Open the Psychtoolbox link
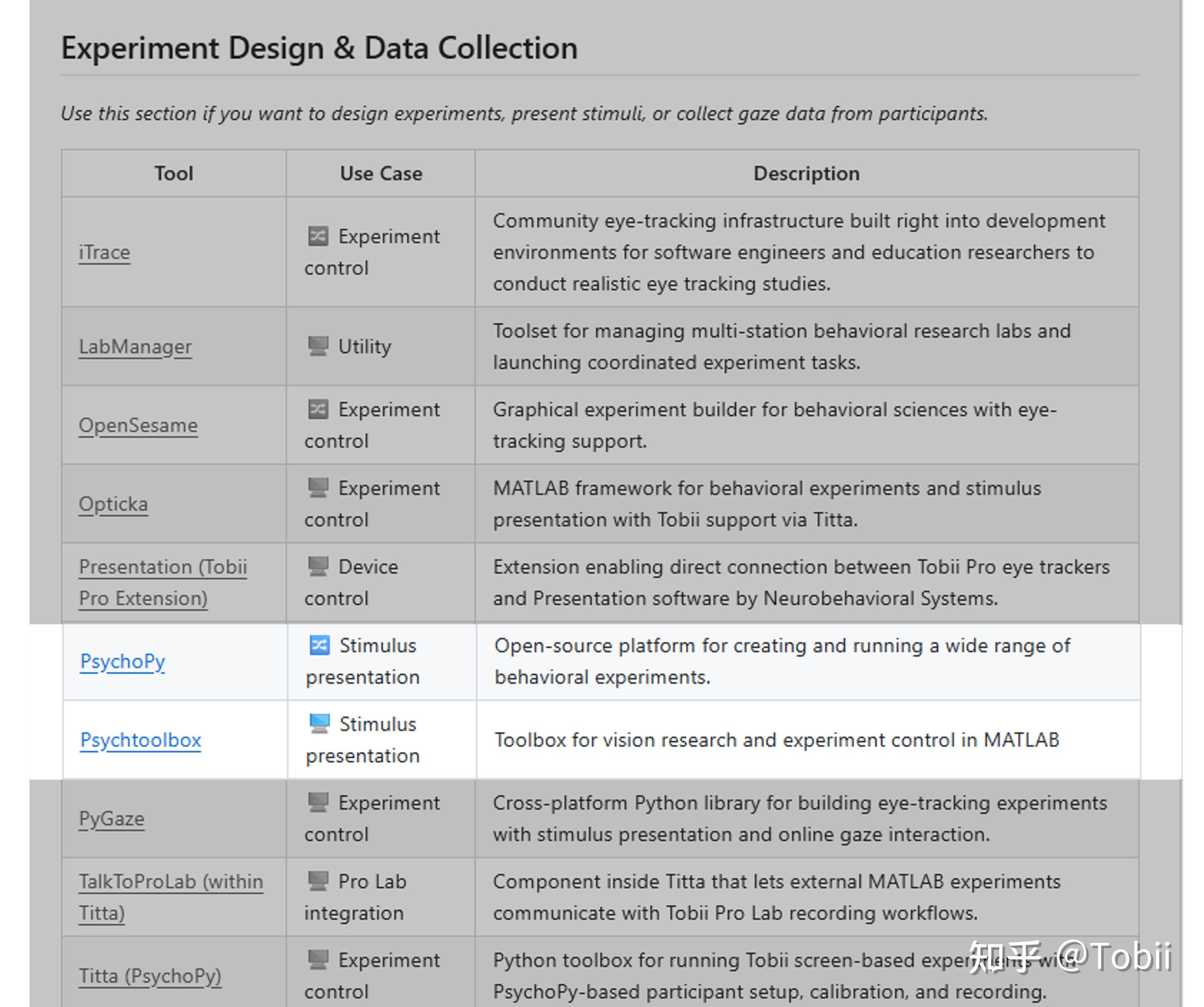 point(141,740)
